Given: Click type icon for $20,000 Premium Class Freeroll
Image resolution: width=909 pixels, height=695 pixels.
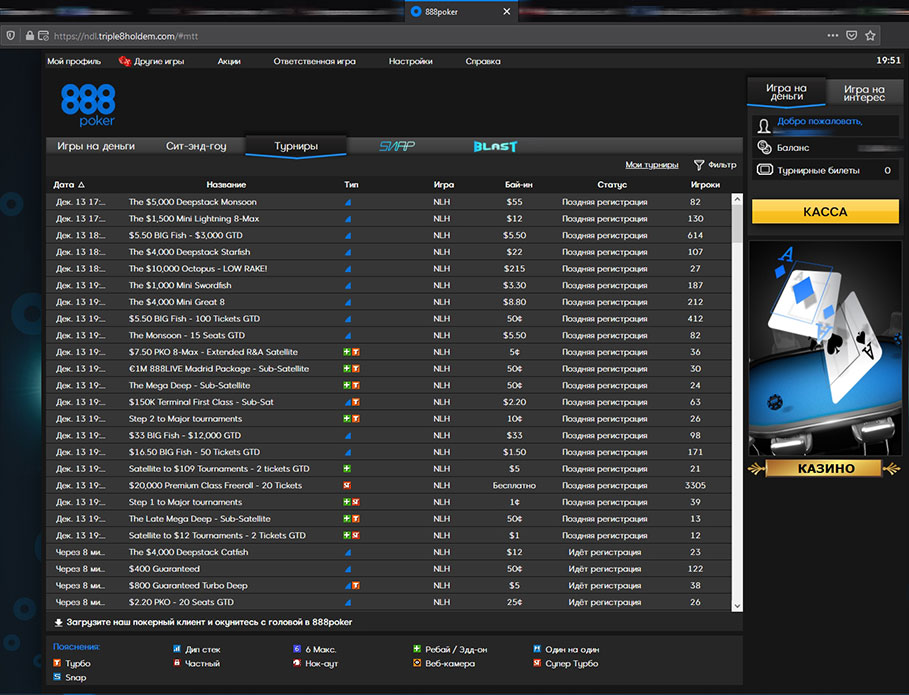Looking at the screenshot, I should pos(347,485).
